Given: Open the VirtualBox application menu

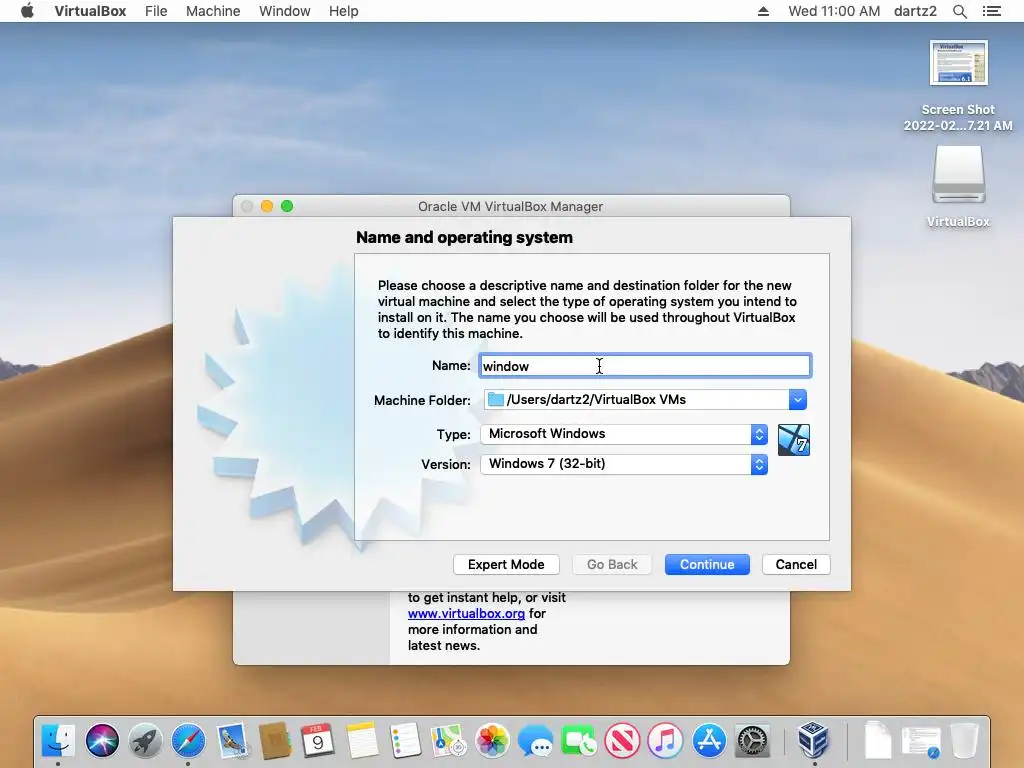Looking at the screenshot, I should coord(90,11).
